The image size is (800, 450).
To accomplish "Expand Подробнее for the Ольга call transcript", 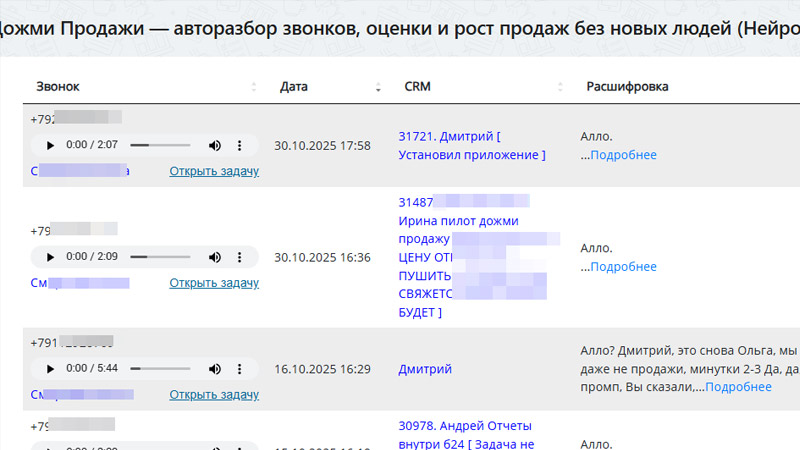I will (x=738, y=387).
